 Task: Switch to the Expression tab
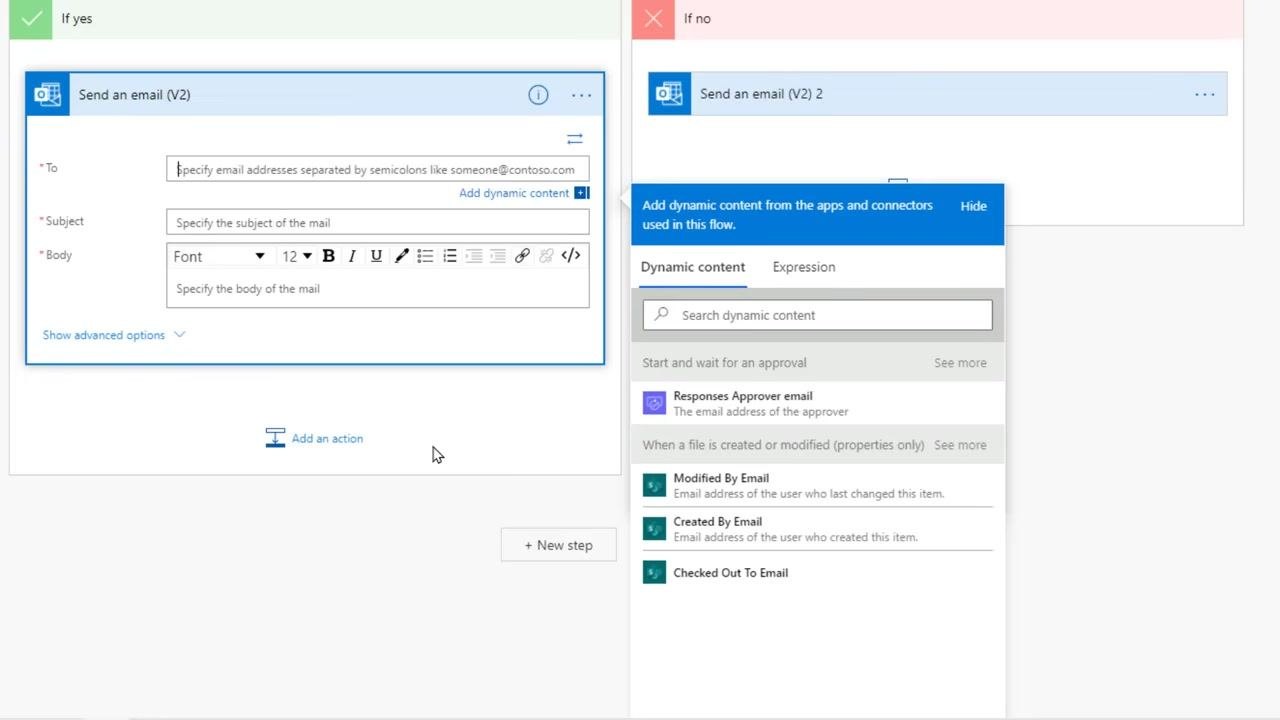[804, 267]
